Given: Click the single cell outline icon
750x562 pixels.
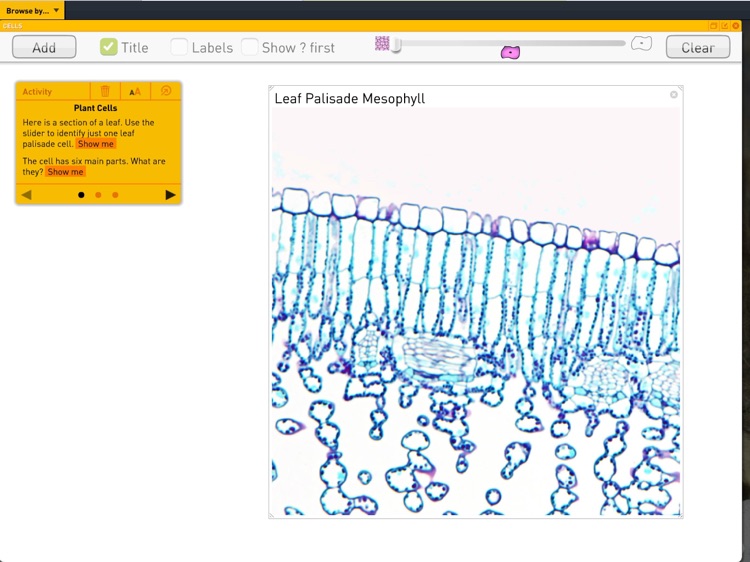Looking at the screenshot, I should click(x=641, y=44).
